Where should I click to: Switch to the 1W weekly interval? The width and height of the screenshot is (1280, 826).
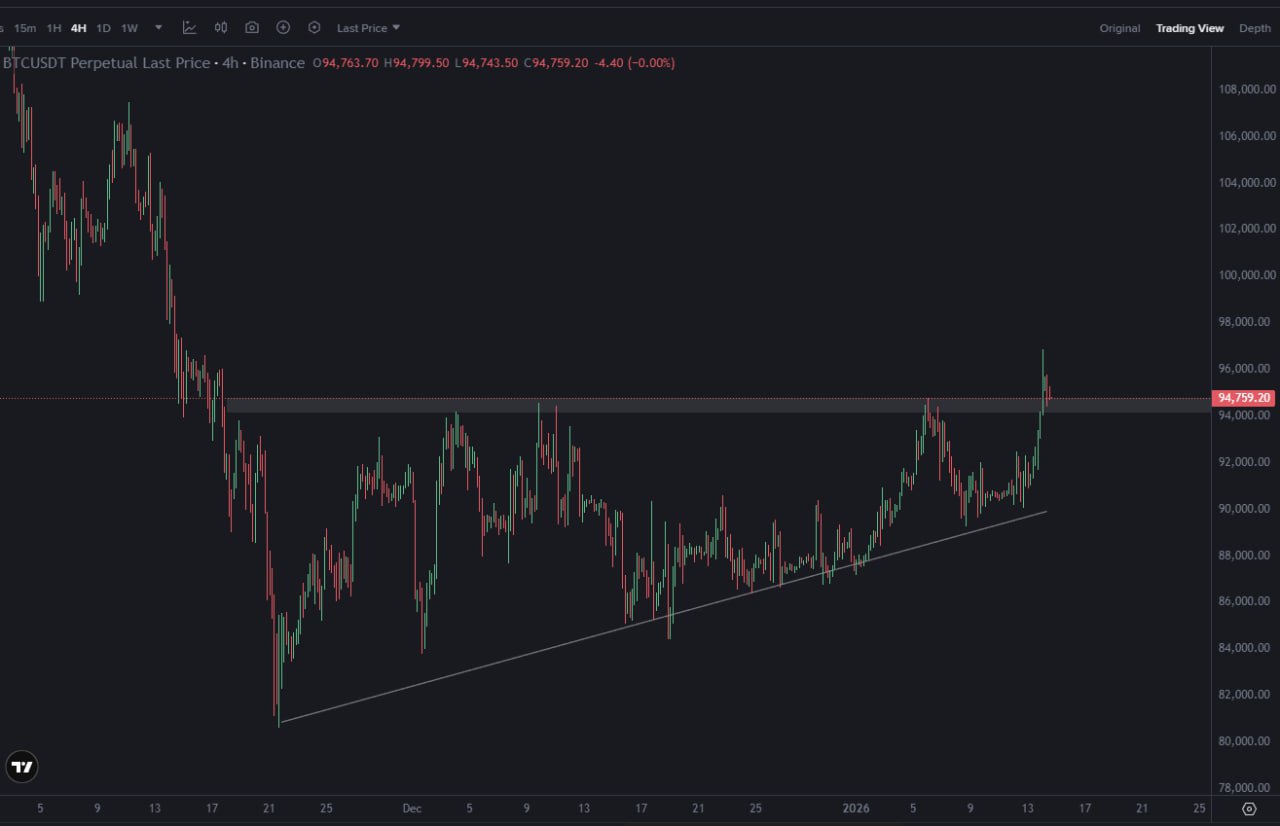[x=129, y=27]
